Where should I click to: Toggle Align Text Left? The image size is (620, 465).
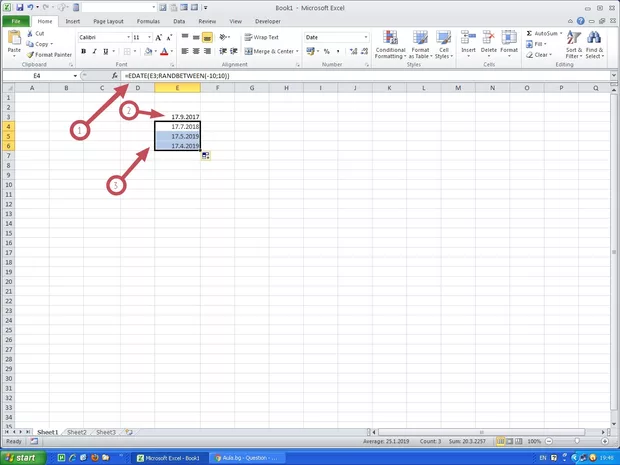[x=185, y=51]
